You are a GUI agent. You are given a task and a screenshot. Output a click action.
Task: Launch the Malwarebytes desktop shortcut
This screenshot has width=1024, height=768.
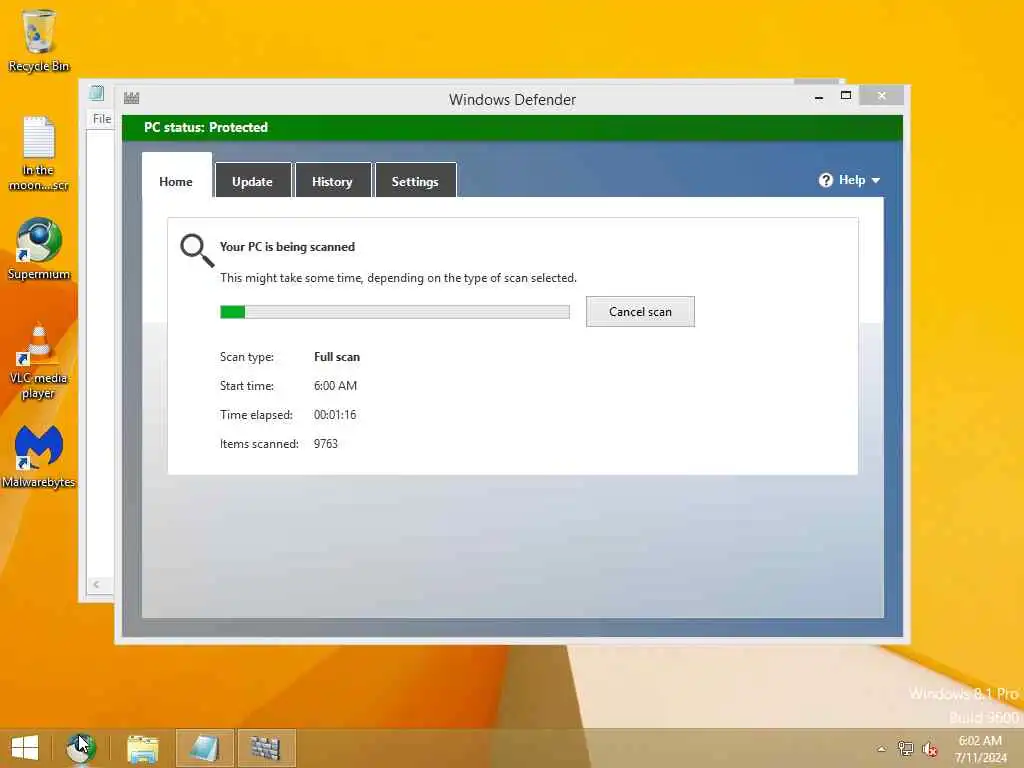tap(39, 456)
